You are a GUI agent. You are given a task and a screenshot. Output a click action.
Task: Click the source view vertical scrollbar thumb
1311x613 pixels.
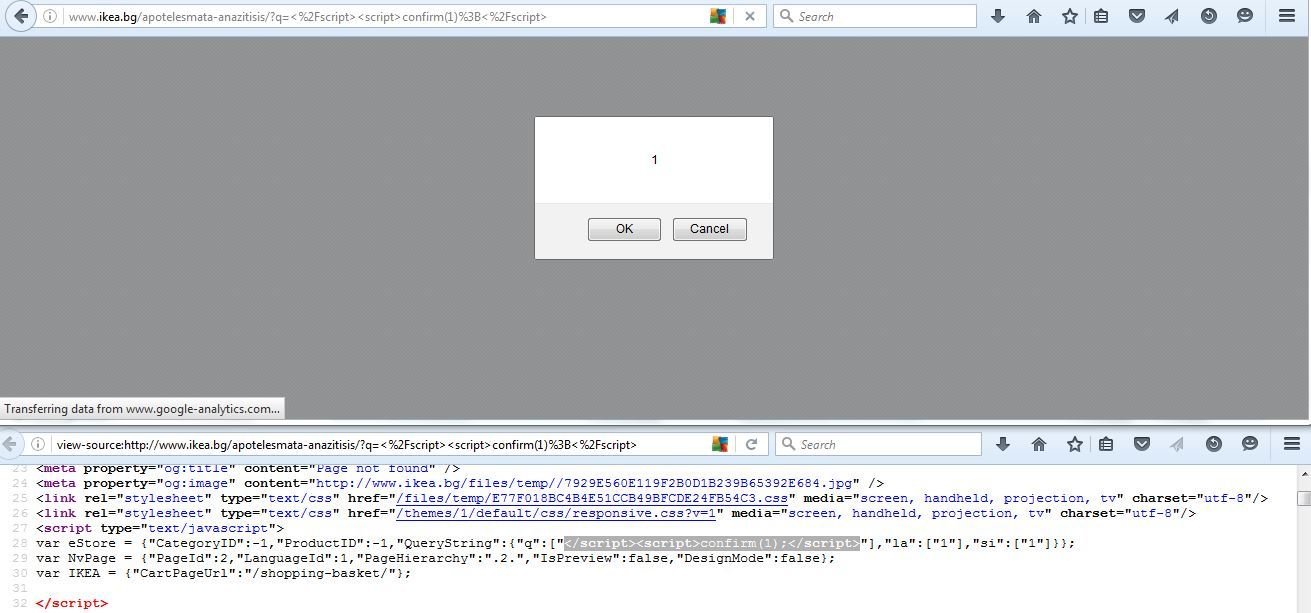1303,497
